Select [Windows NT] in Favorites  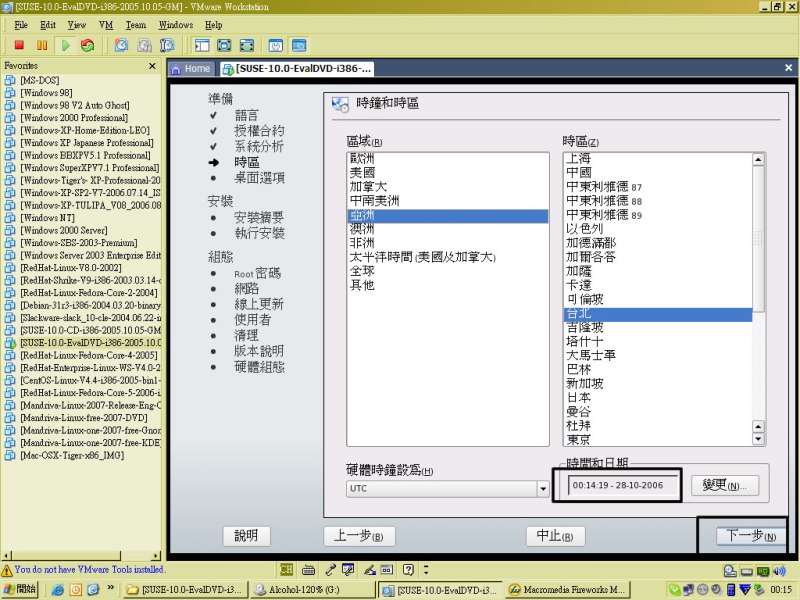[x=47, y=218]
